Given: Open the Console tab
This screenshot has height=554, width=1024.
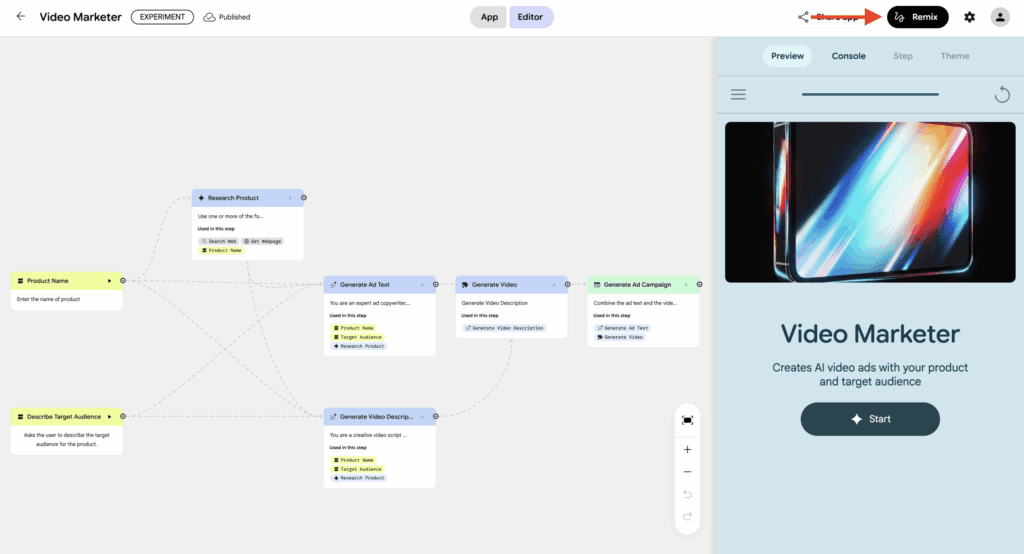Looking at the screenshot, I should (849, 56).
